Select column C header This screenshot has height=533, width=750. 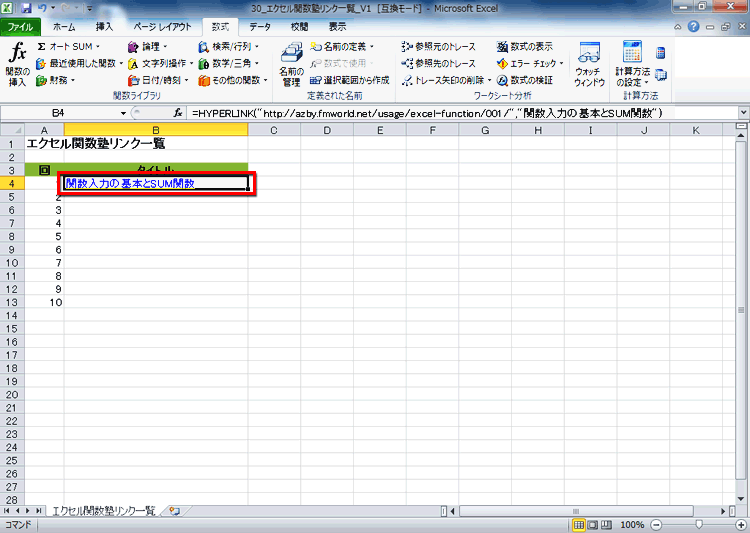[x=274, y=130]
